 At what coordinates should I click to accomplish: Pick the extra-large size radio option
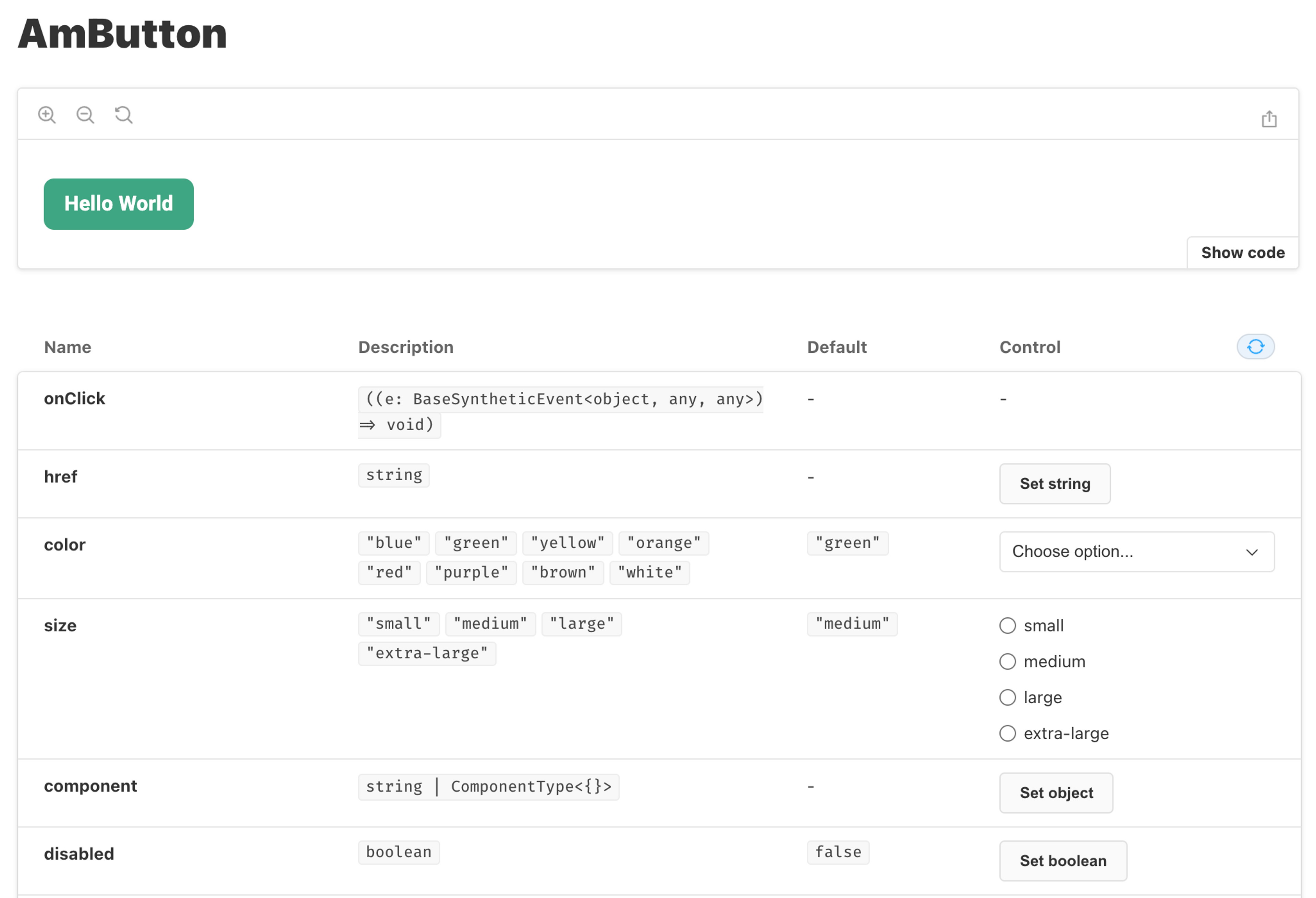pyautogui.click(x=1007, y=733)
